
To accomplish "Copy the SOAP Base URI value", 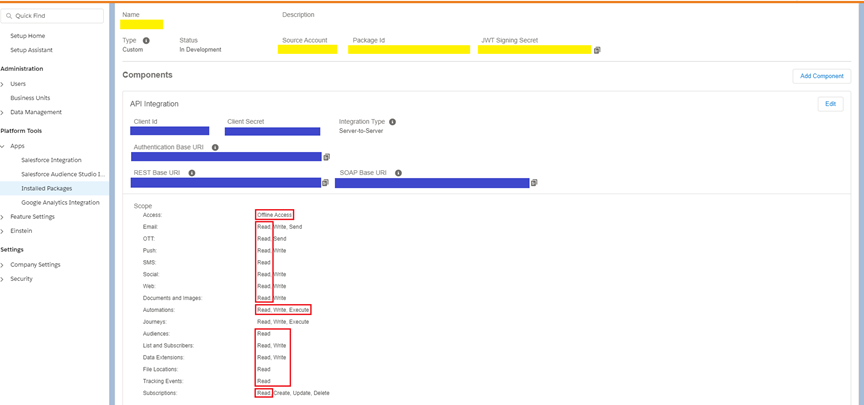I will [534, 183].
